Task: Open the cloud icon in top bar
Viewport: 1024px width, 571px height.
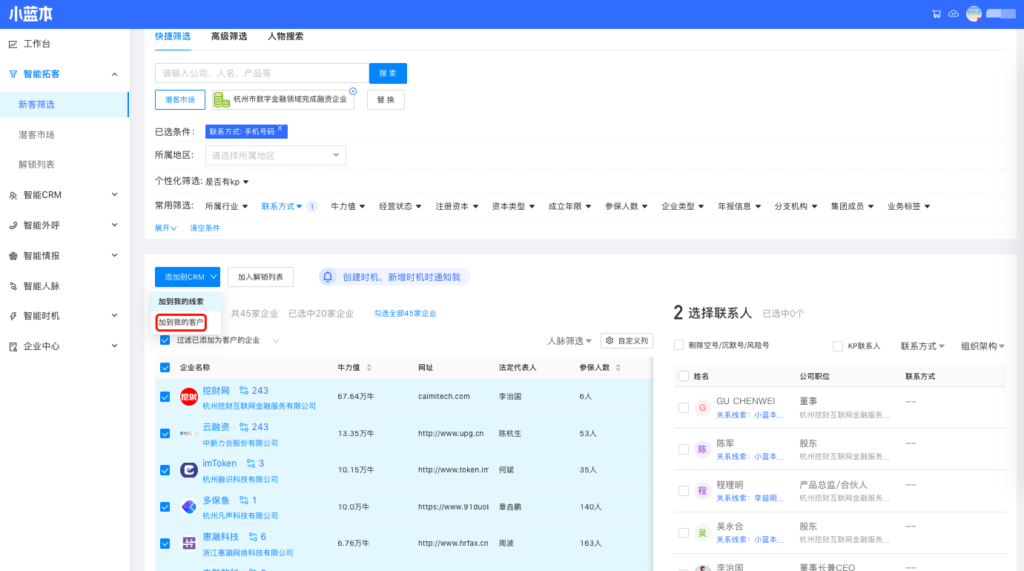Action: pos(953,14)
